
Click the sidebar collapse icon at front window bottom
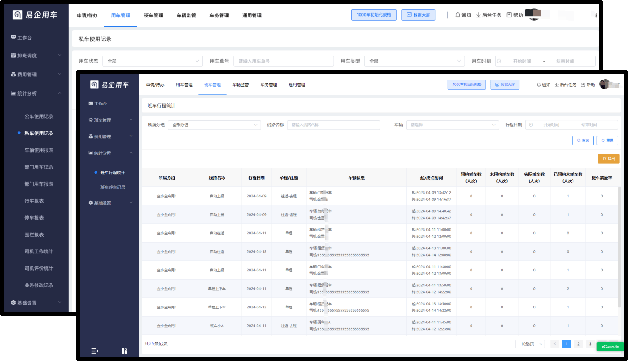tap(95, 351)
